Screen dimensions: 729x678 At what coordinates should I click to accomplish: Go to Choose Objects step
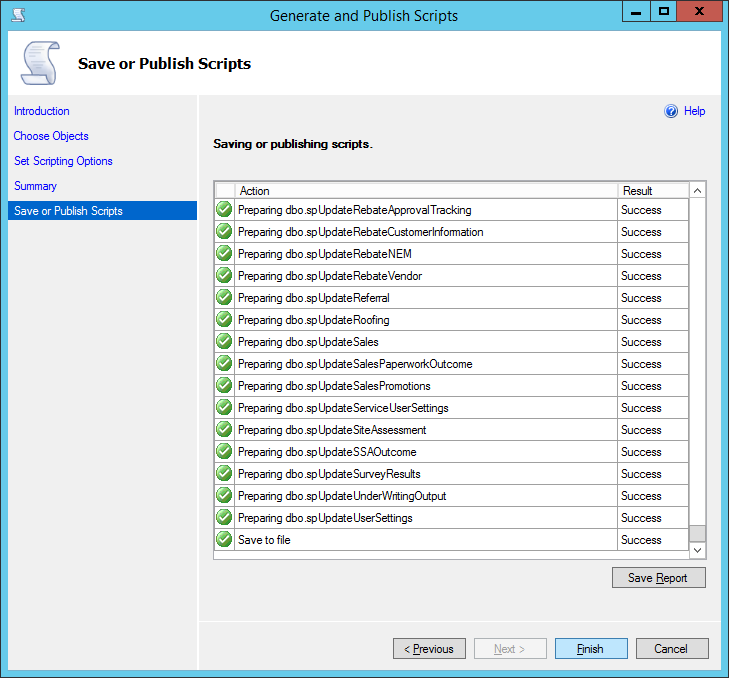[51, 136]
